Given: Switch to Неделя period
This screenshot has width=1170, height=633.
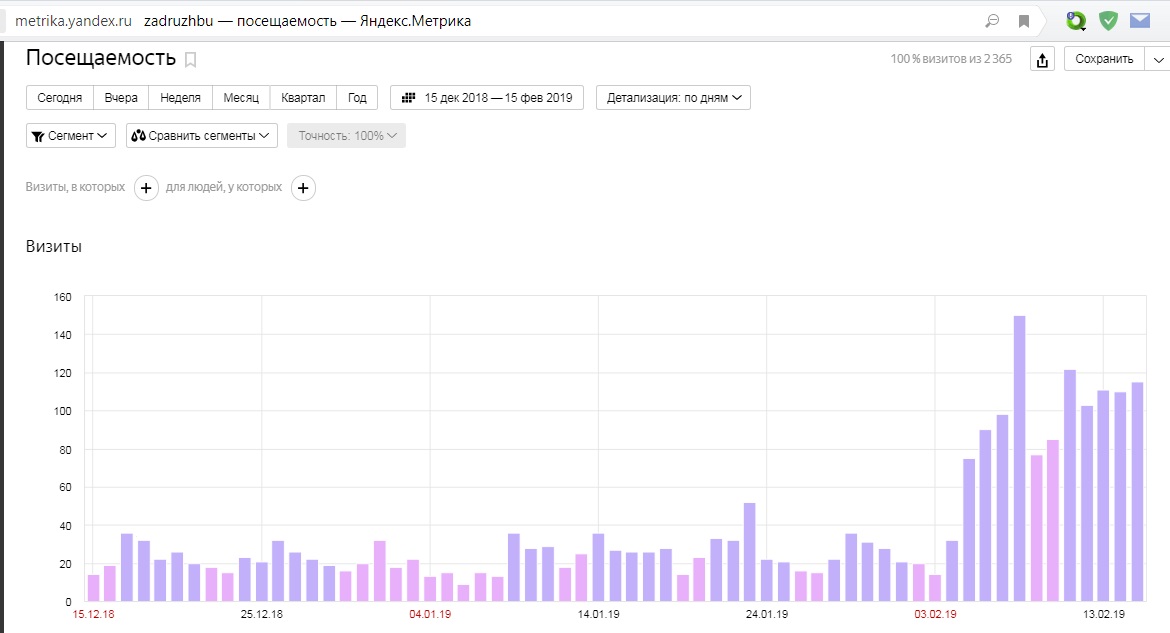Looking at the screenshot, I should [180, 98].
